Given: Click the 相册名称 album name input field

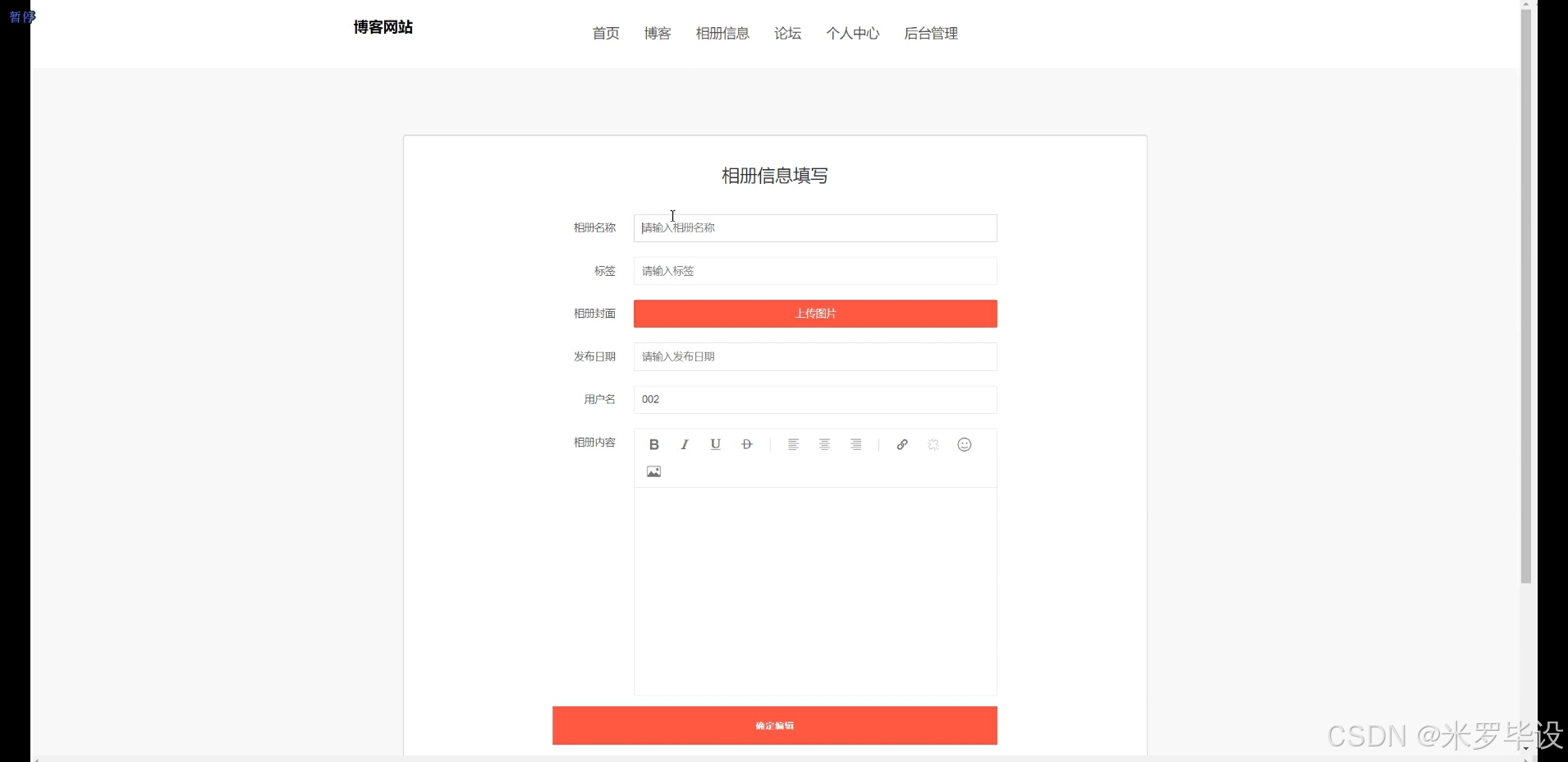Looking at the screenshot, I should [814, 227].
